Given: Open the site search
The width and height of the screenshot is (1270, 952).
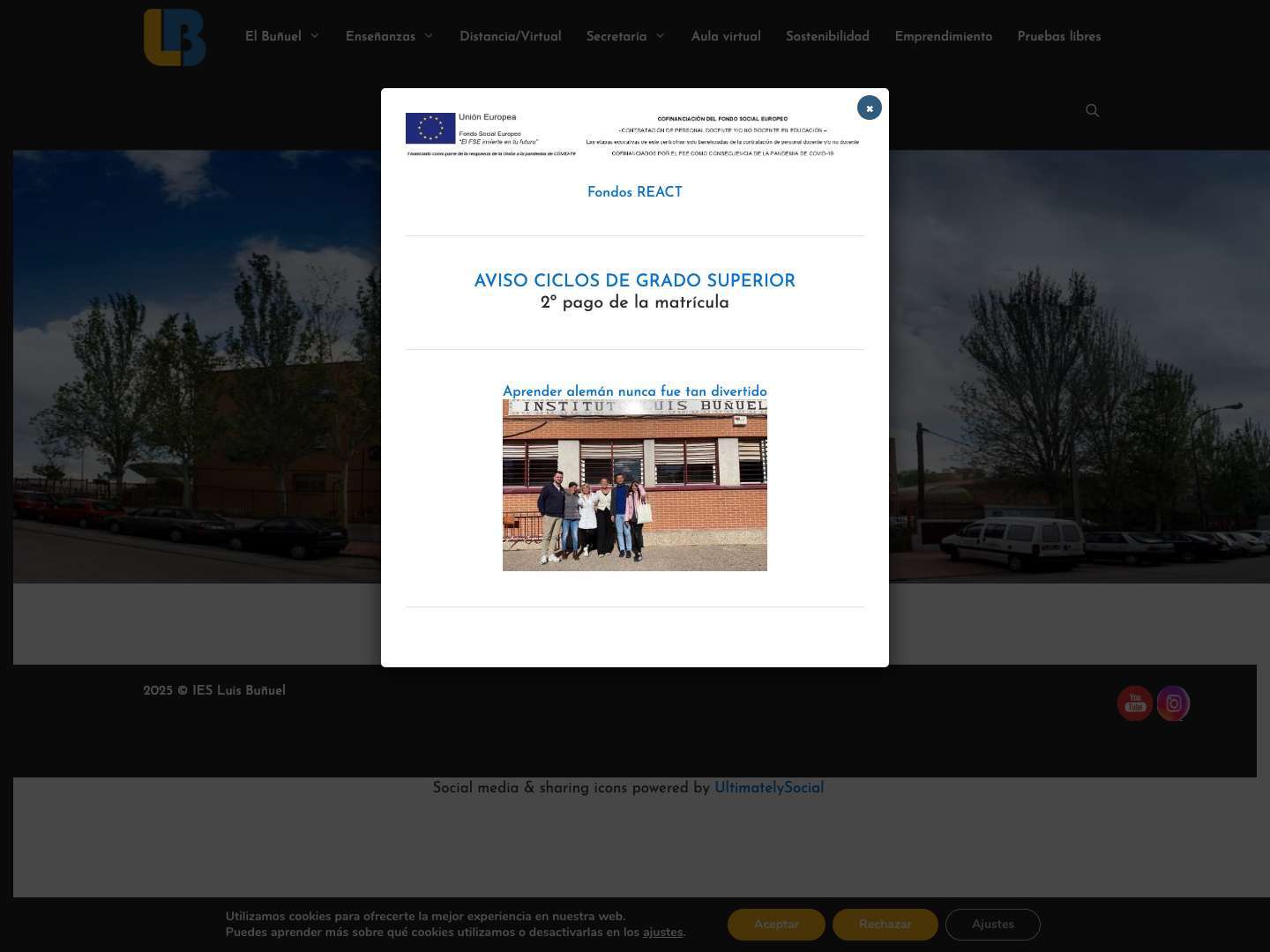Looking at the screenshot, I should click(1092, 110).
